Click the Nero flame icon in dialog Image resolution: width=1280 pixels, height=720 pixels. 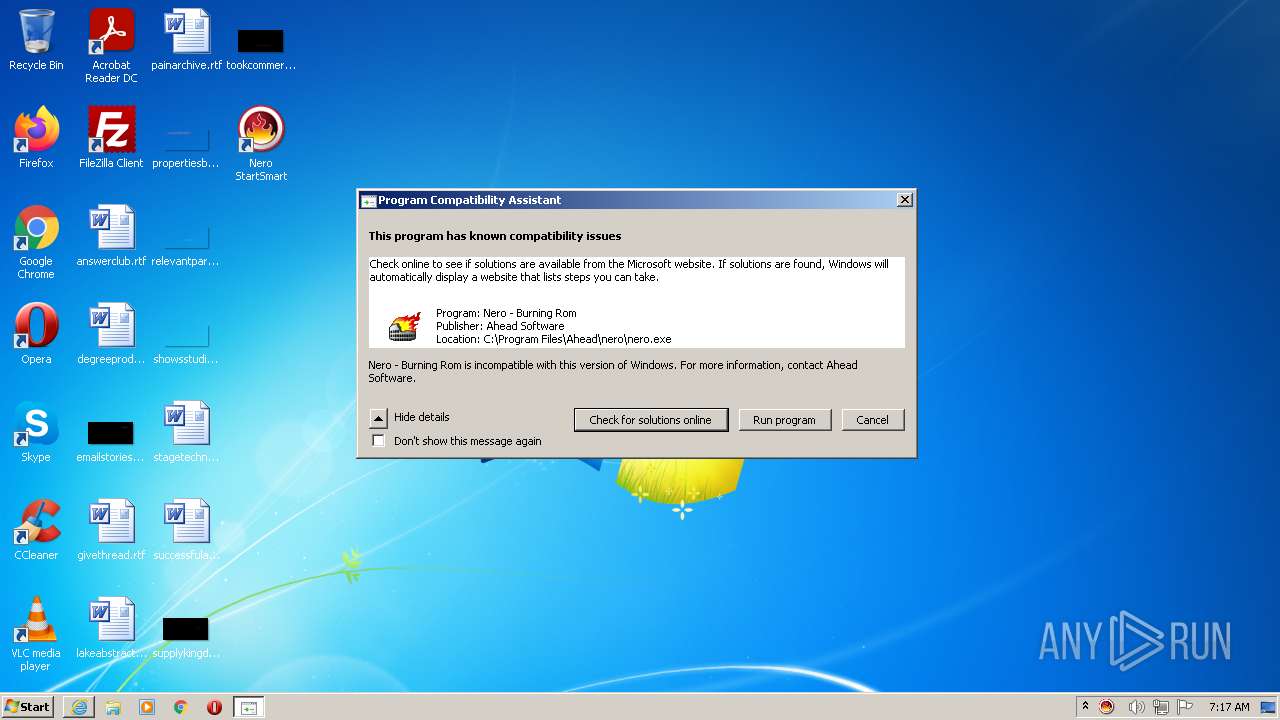tap(405, 326)
